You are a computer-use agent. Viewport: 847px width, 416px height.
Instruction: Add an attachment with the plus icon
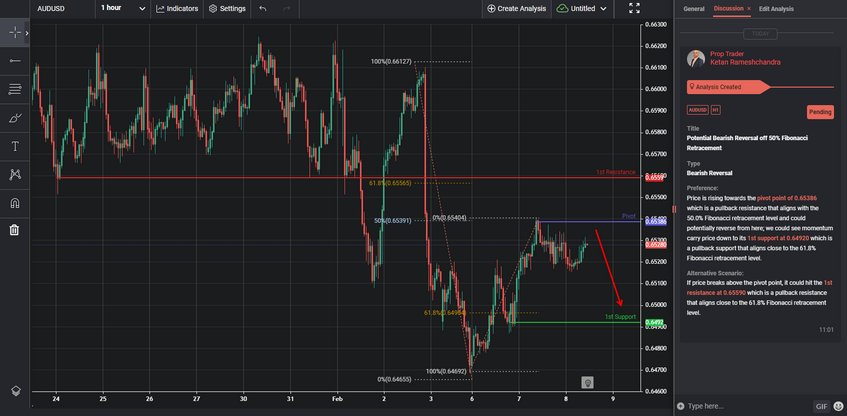tap(680, 406)
